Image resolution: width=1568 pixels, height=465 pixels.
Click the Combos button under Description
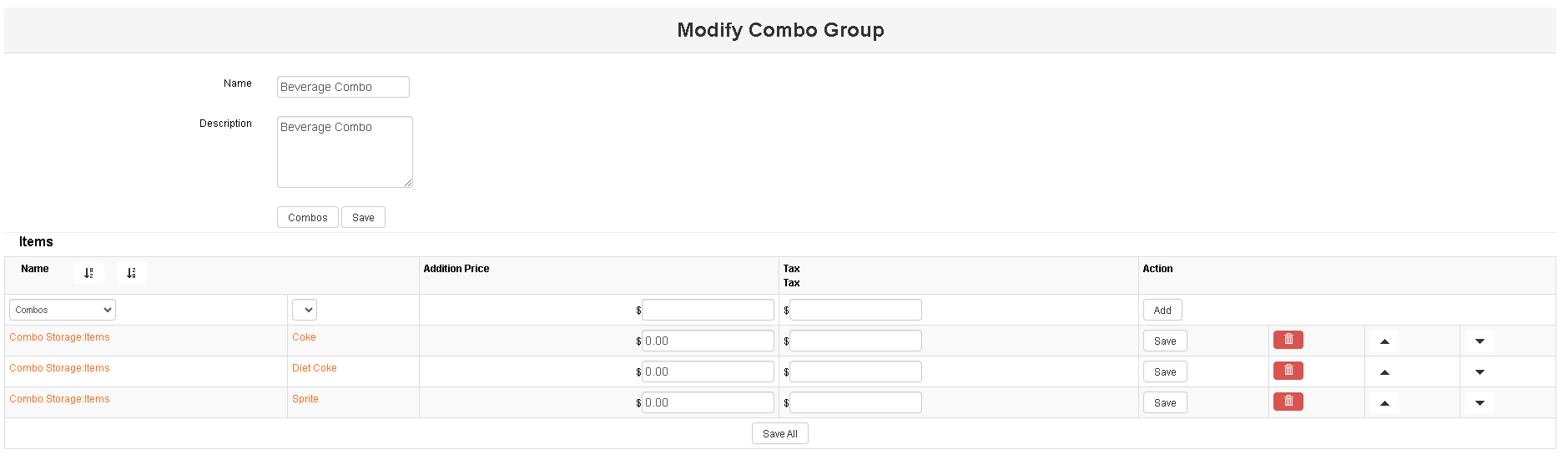307,217
